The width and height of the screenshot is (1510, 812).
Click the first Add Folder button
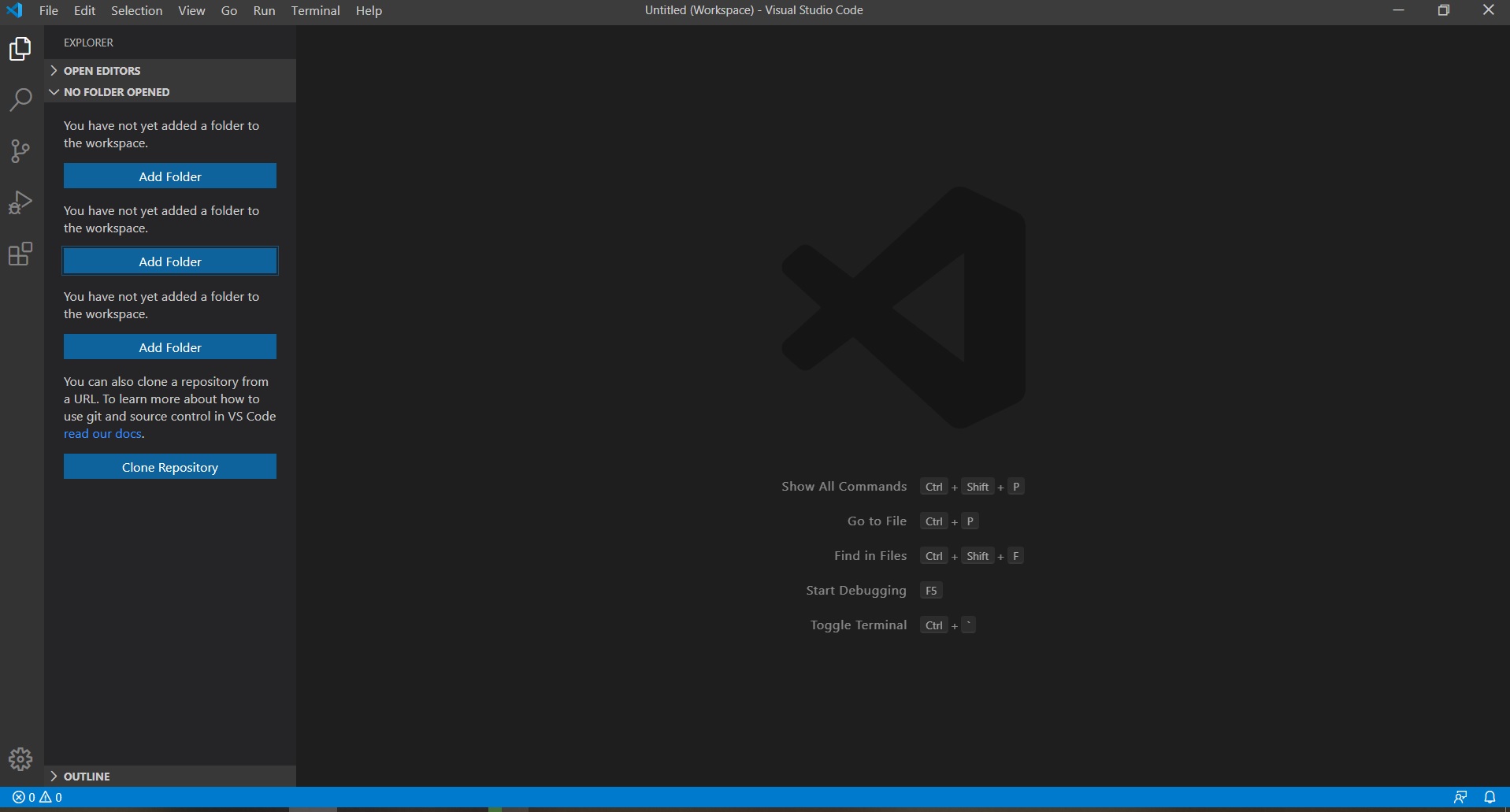coord(169,176)
